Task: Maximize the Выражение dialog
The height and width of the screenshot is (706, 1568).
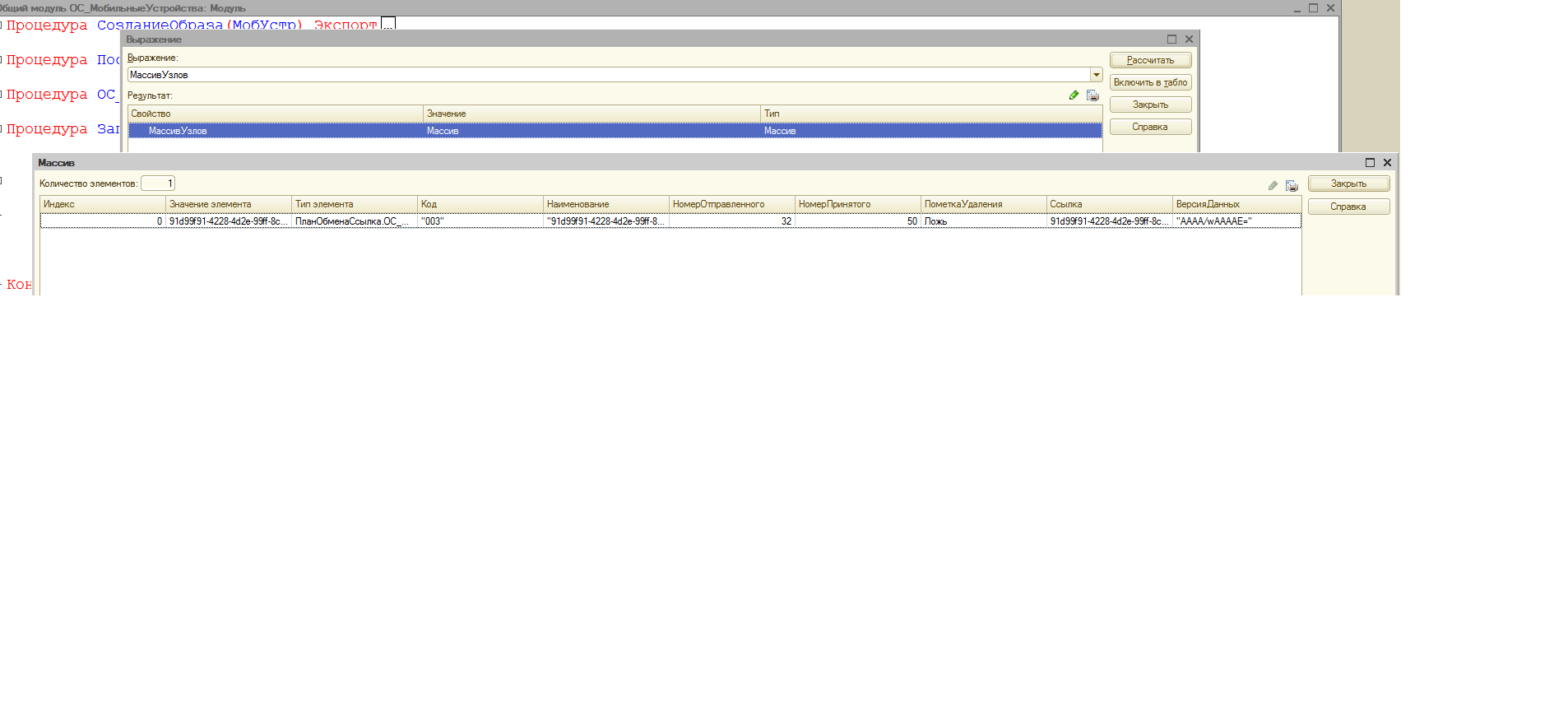Action: pyautogui.click(x=1171, y=39)
